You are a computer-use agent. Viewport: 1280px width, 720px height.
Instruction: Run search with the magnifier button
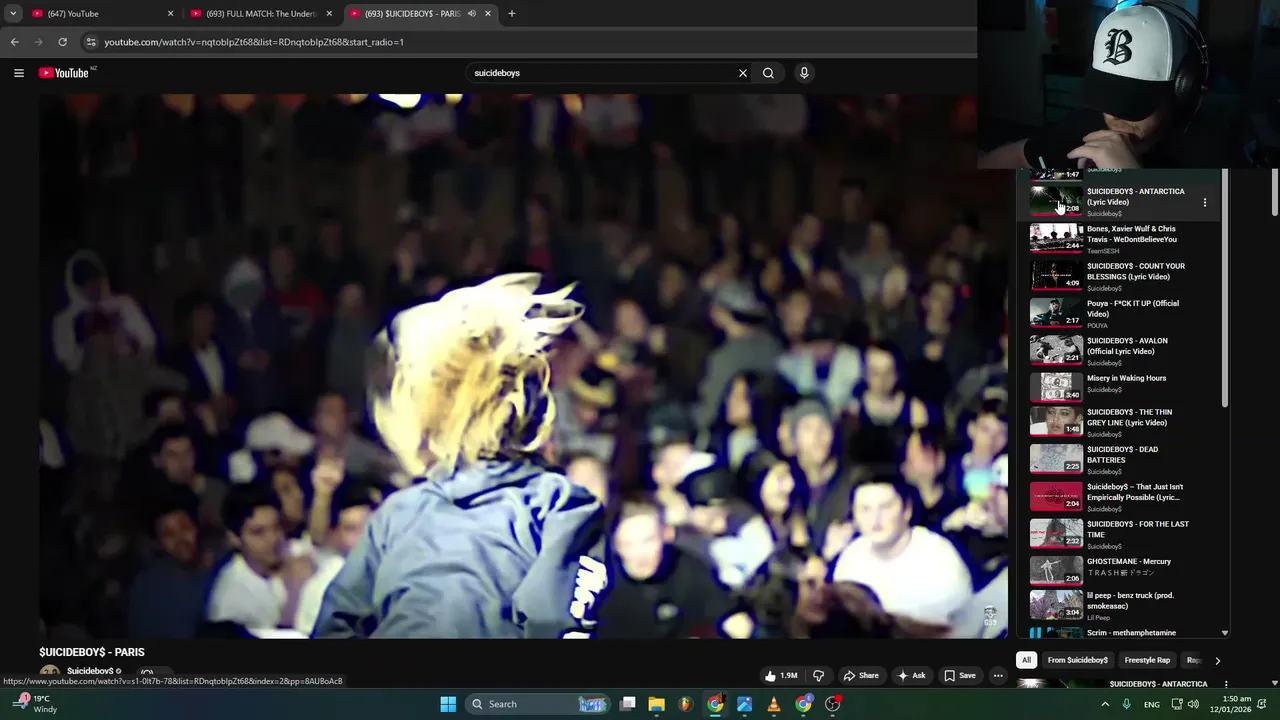[768, 73]
